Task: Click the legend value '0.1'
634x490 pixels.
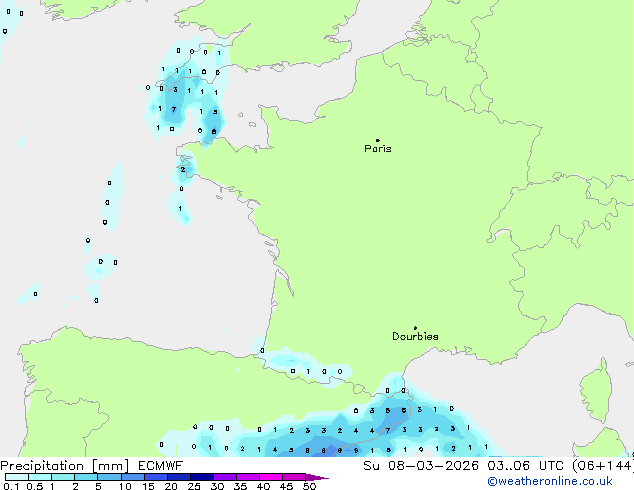Action: (x=11, y=486)
